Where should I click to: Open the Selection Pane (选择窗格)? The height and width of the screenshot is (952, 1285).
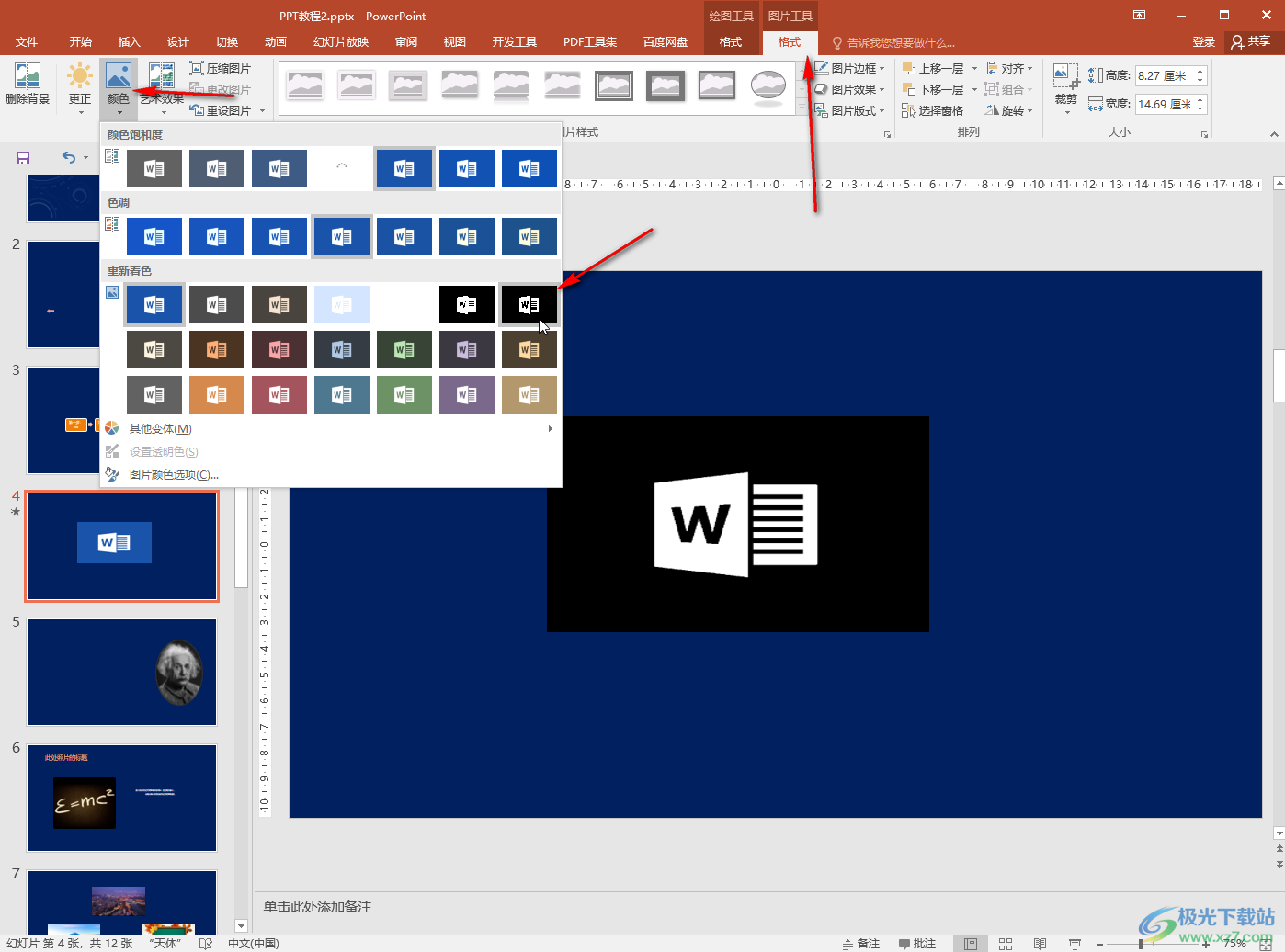click(933, 110)
